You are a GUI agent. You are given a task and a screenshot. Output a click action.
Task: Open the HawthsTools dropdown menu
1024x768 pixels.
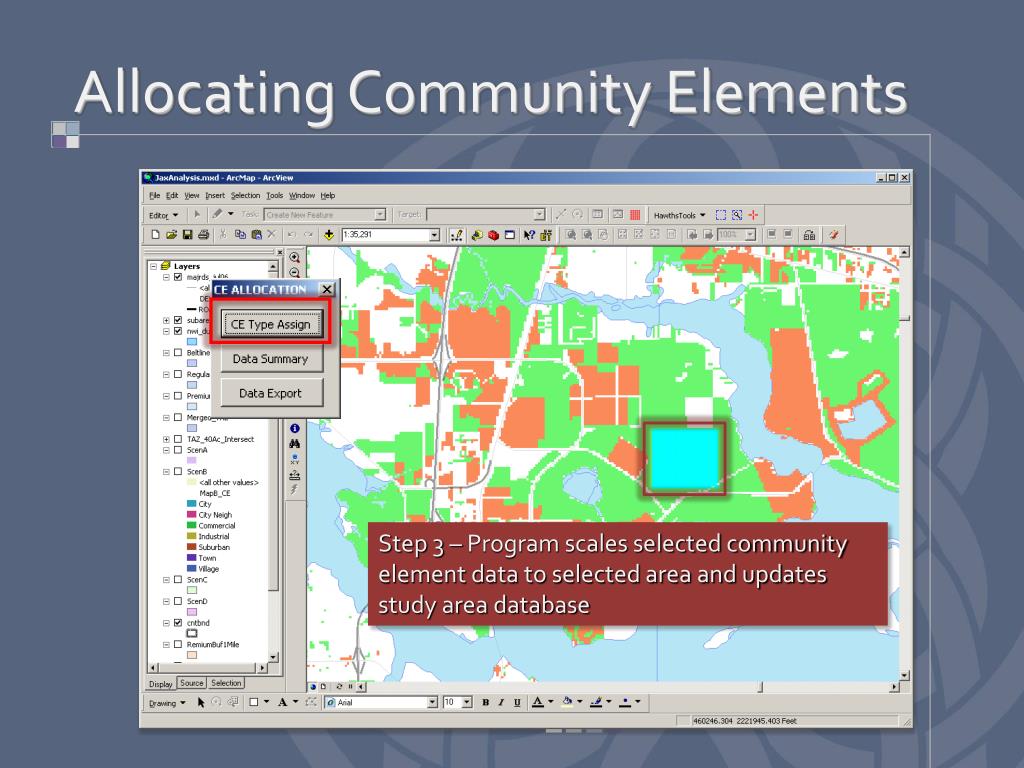coord(679,215)
